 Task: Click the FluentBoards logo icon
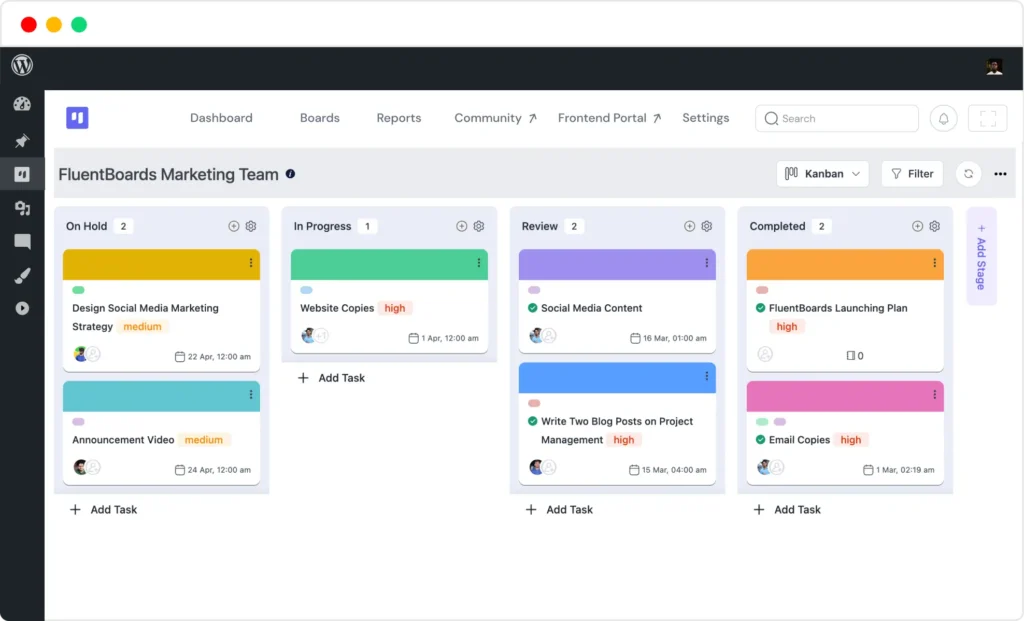77,118
